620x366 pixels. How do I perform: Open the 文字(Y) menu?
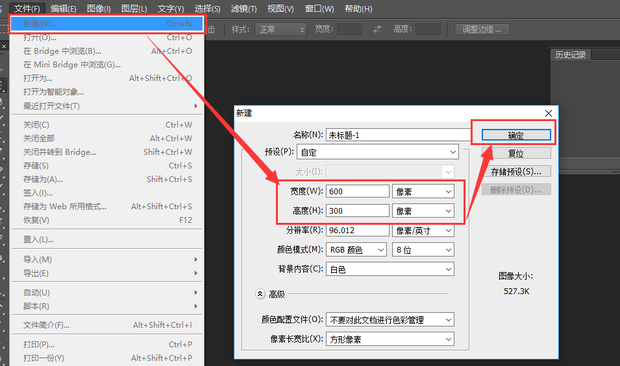(171, 8)
